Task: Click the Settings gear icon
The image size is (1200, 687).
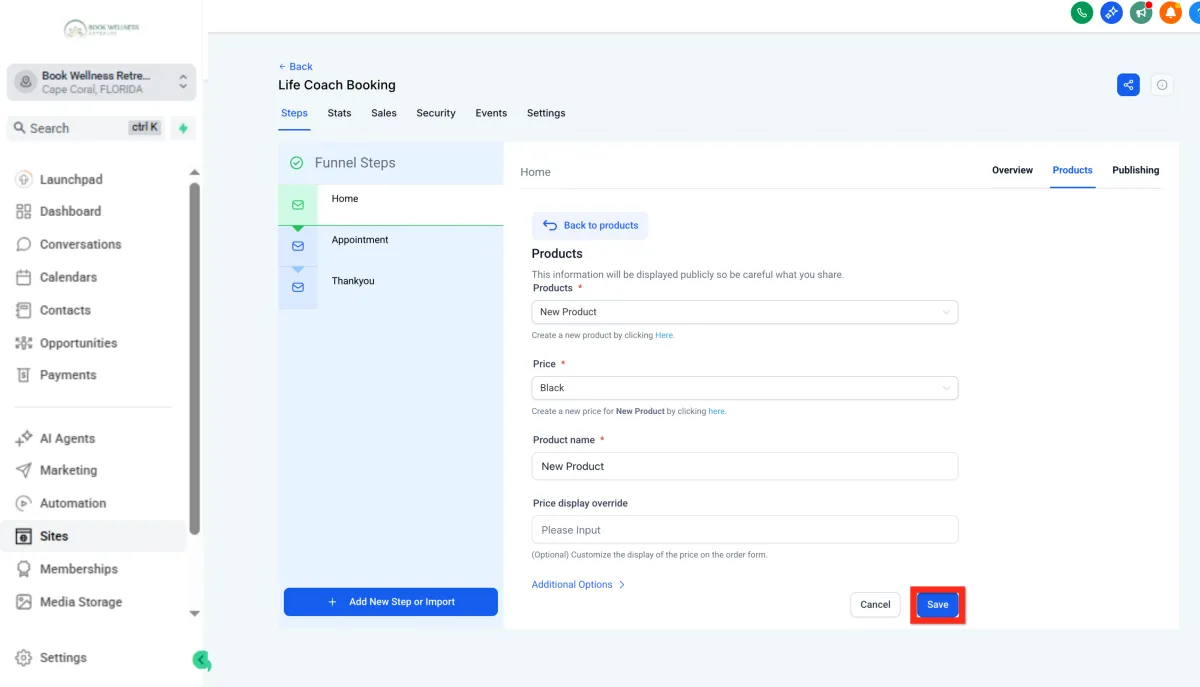Action: 24,658
